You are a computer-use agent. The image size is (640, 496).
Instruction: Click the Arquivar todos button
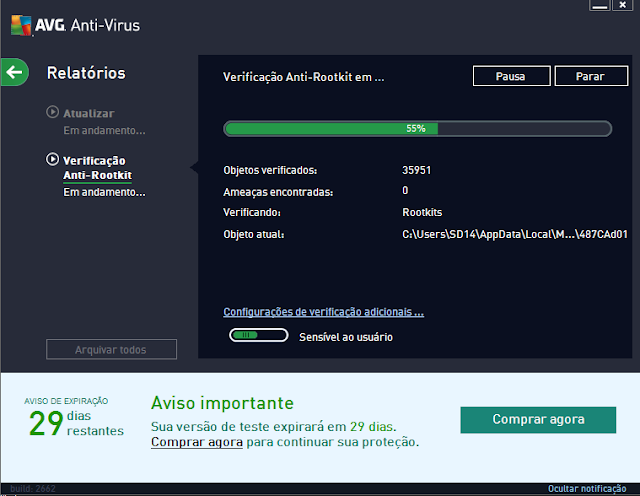click(111, 349)
